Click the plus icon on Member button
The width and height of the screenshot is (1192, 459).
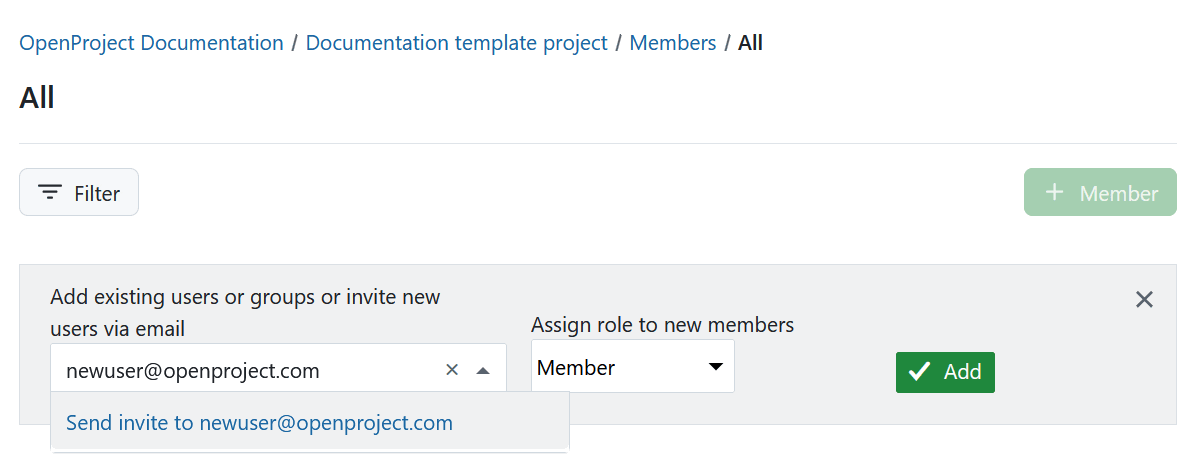pyautogui.click(x=1054, y=193)
